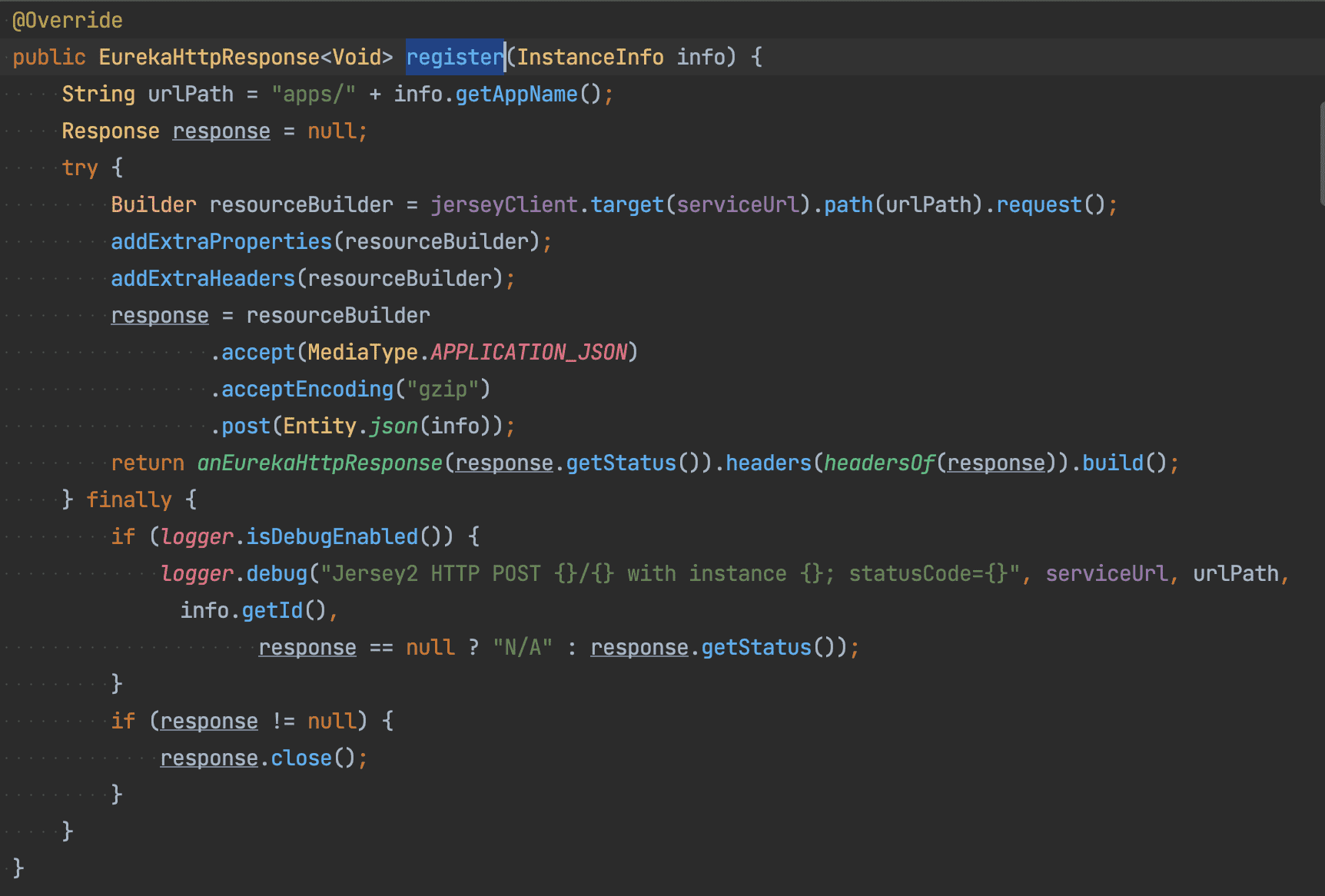The image size is (1325, 896).
Task: Click the vertical scrollbar thumb
Action: click(x=1322, y=154)
